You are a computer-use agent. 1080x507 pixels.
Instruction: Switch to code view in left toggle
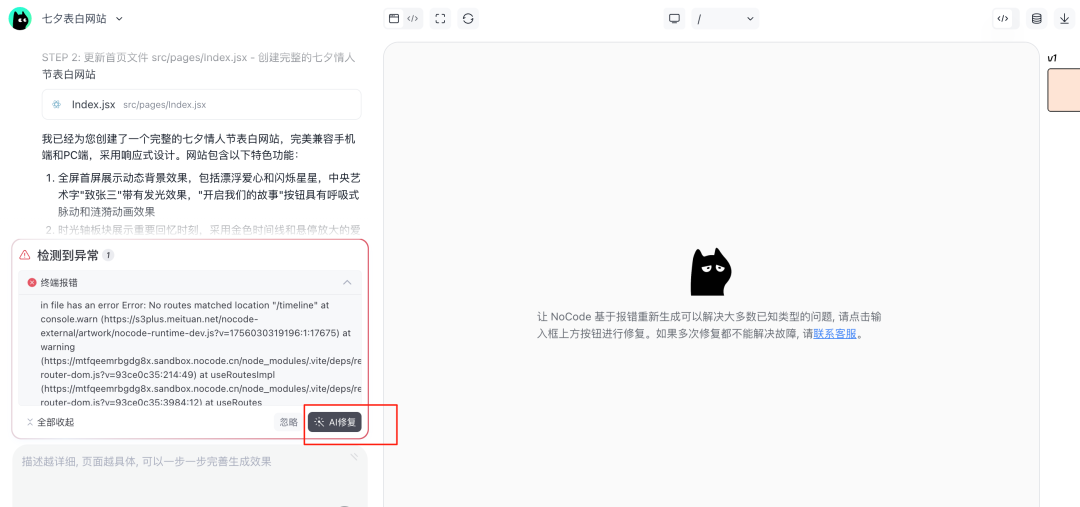coord(412,19)
